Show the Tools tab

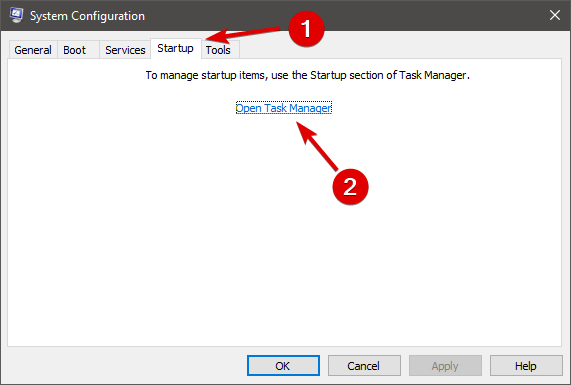218,50
